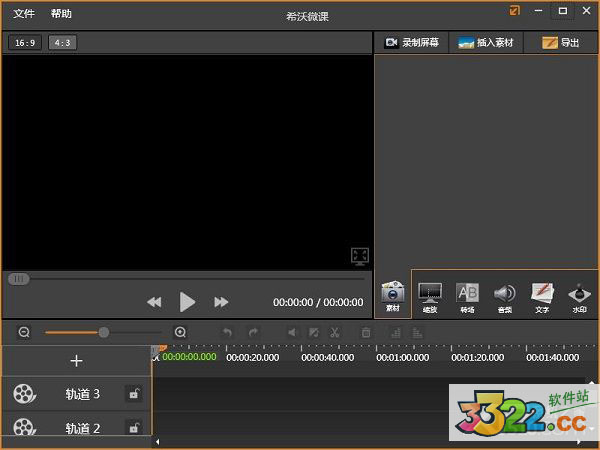
Task: Select the 缩放 (zoom) effect icon
Action: click(430, 294)
